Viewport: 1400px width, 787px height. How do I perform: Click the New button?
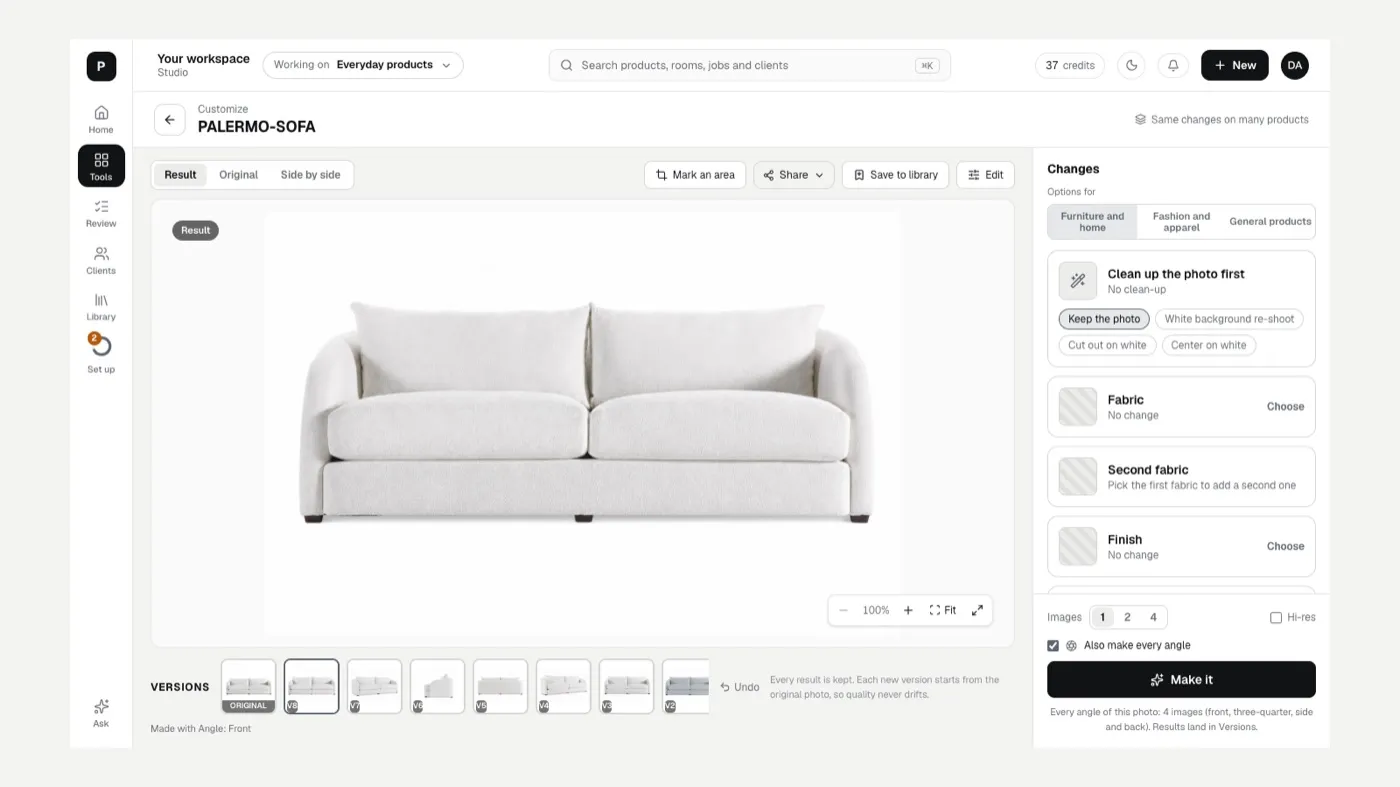(1234, 65)
